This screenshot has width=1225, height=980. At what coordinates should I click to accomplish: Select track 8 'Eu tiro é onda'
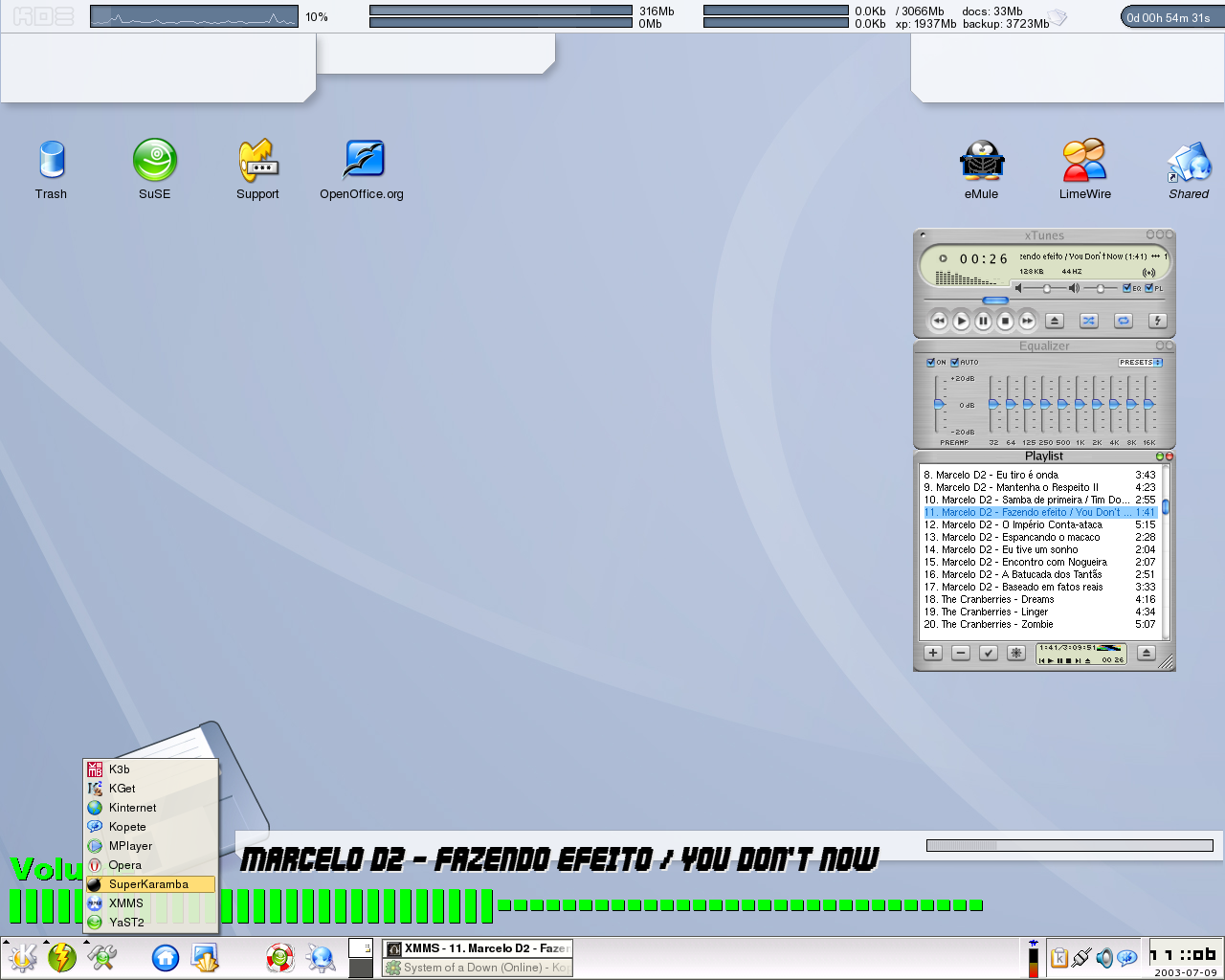click(1039, 475)
